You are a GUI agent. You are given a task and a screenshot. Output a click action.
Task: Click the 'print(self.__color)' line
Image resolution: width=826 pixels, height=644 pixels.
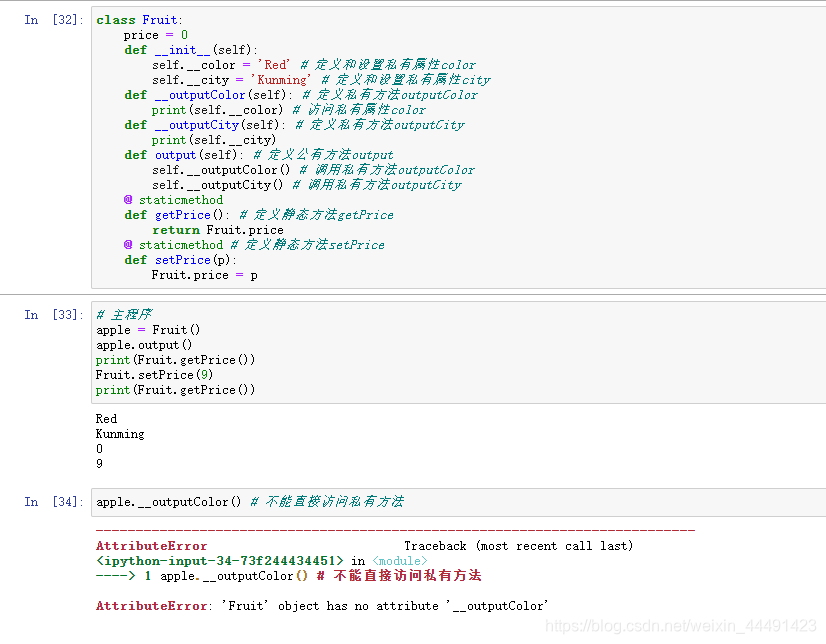tap(289, 110)
